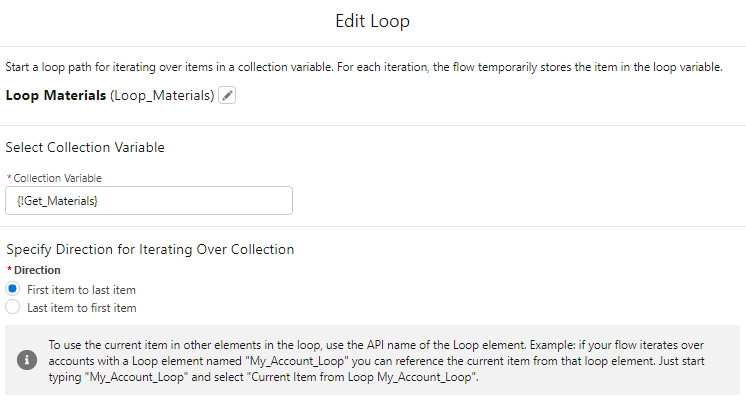
Task: Click the "(Loop_Materials)" API name text
Action: pyautogui.click(x=162, y=96)
